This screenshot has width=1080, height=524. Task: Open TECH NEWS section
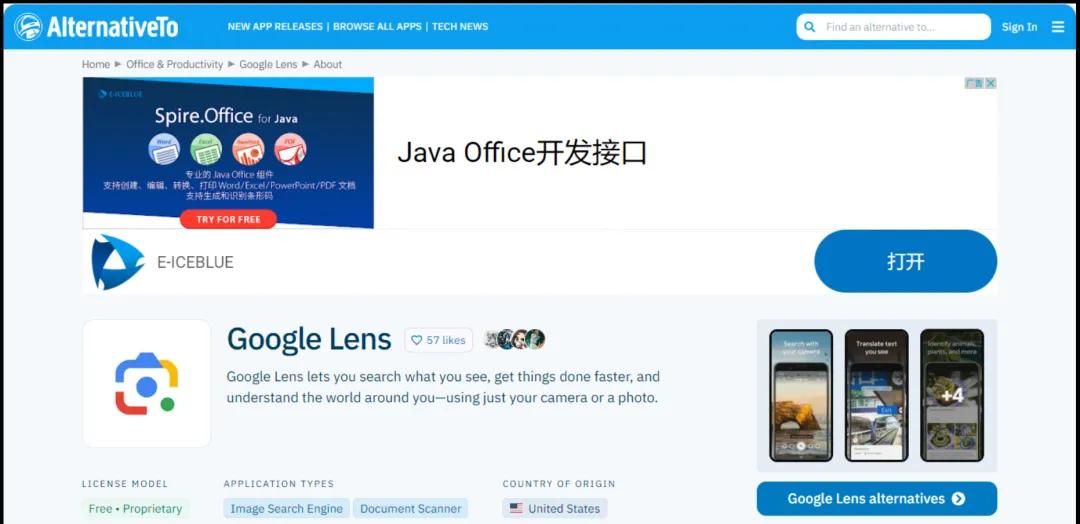[460, 26]
